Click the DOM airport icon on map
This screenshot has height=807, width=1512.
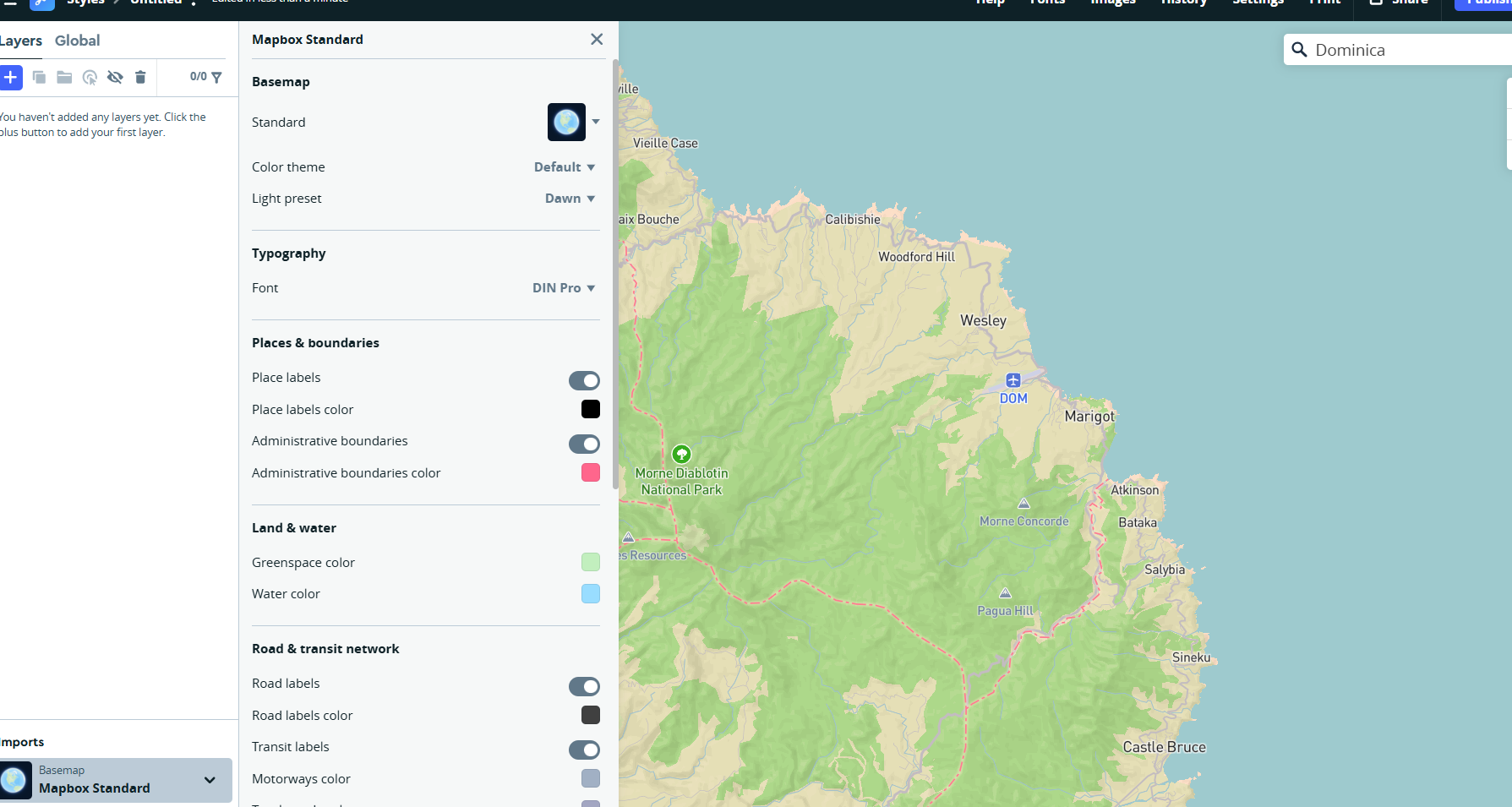[x=1013, y=380]
